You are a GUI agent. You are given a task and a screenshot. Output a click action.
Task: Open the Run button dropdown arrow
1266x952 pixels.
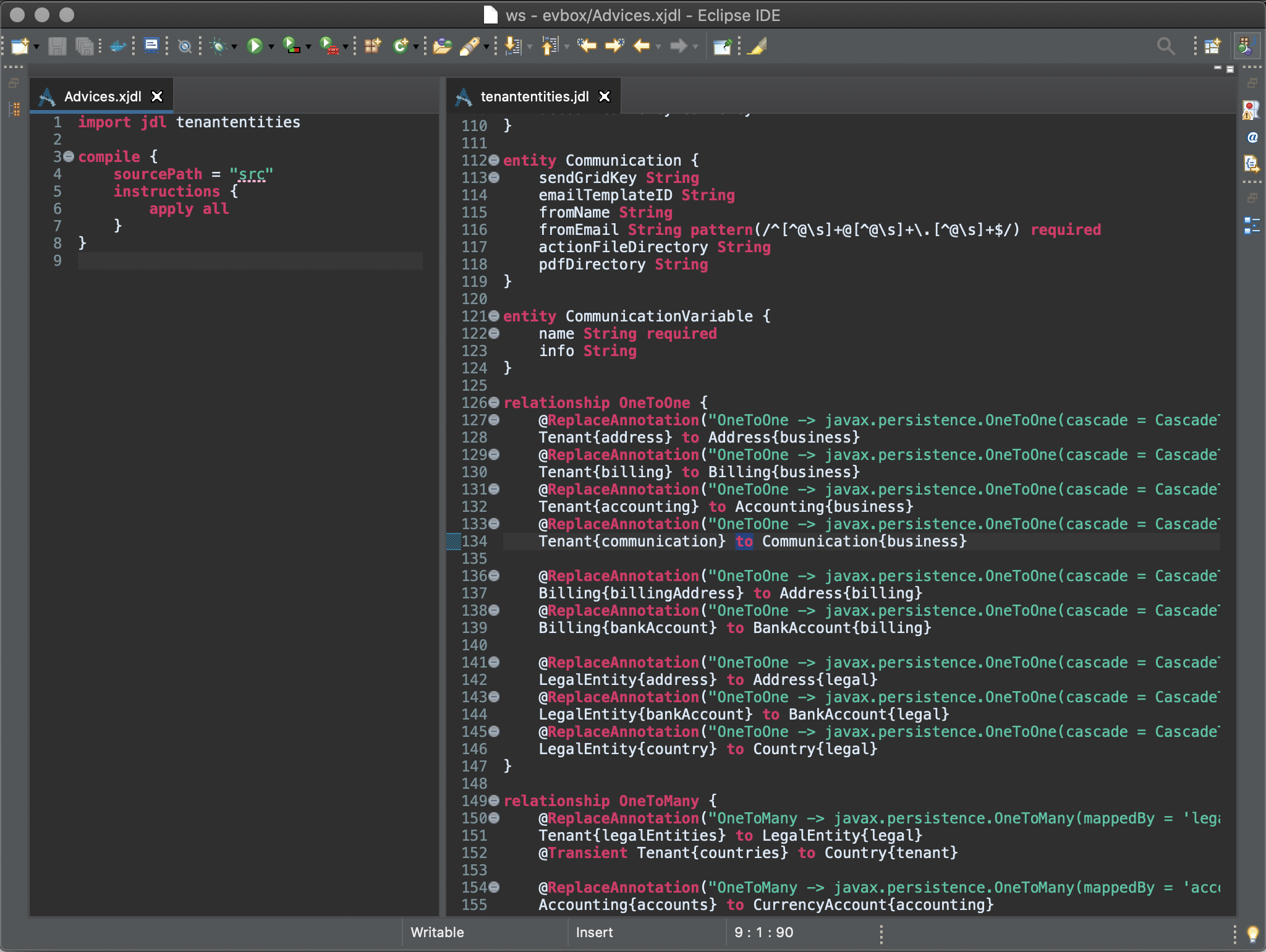pyautogui.click(x=271, y=47)
